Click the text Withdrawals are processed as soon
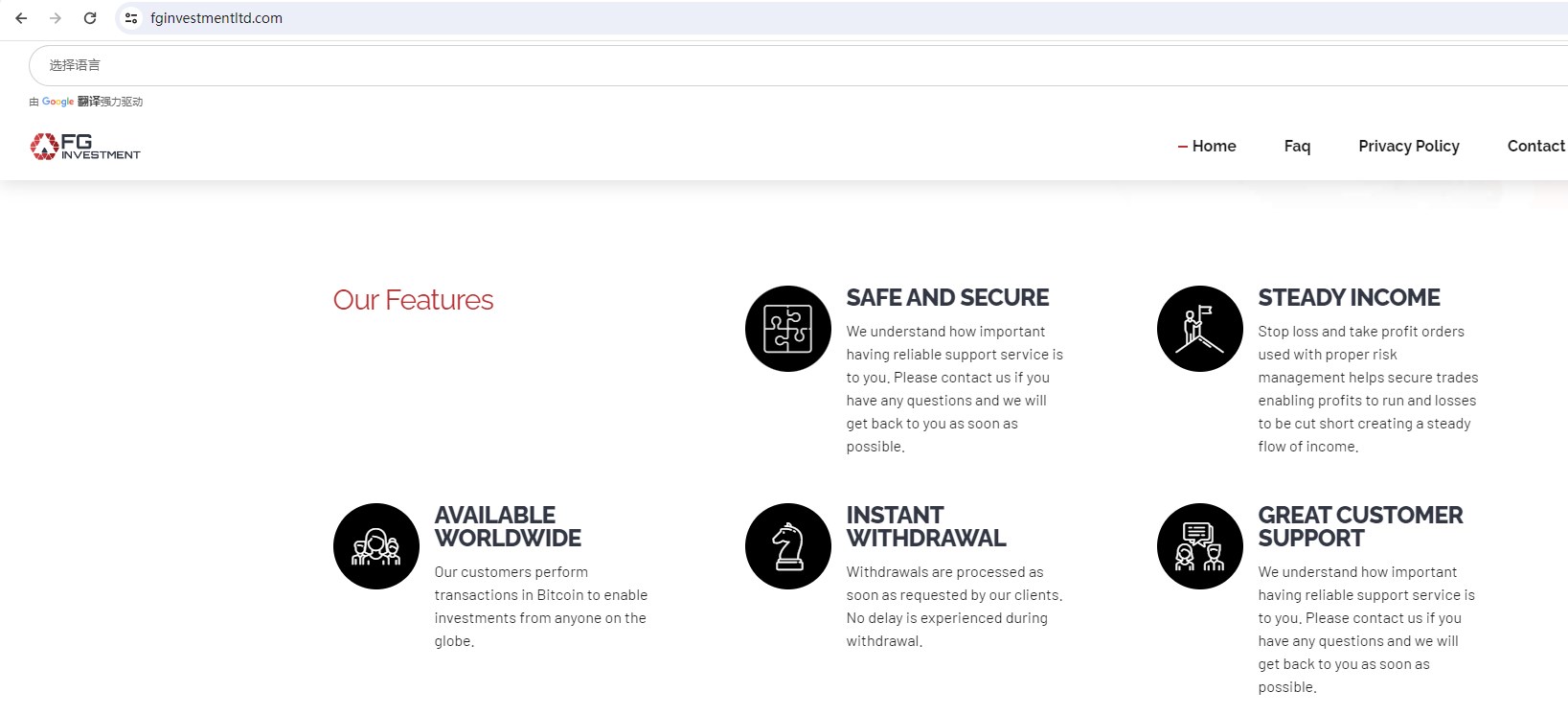The height and width of the screenshot is (715, 1568). (x=954, y=607)
